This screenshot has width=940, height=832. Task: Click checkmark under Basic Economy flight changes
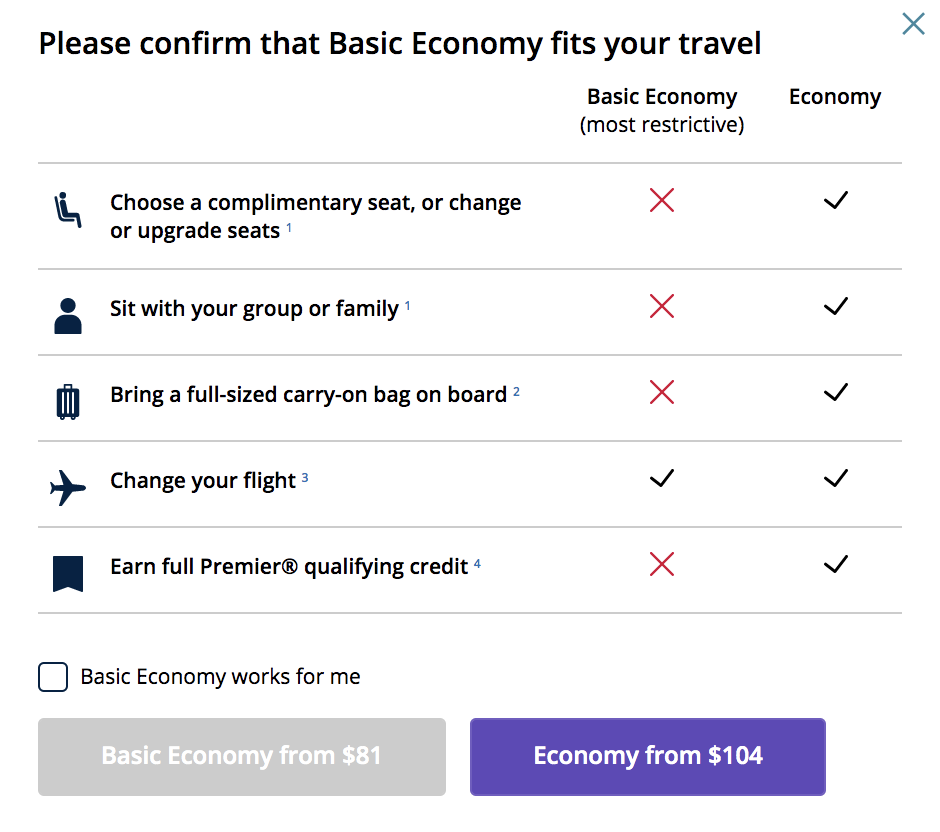(661, 479)
